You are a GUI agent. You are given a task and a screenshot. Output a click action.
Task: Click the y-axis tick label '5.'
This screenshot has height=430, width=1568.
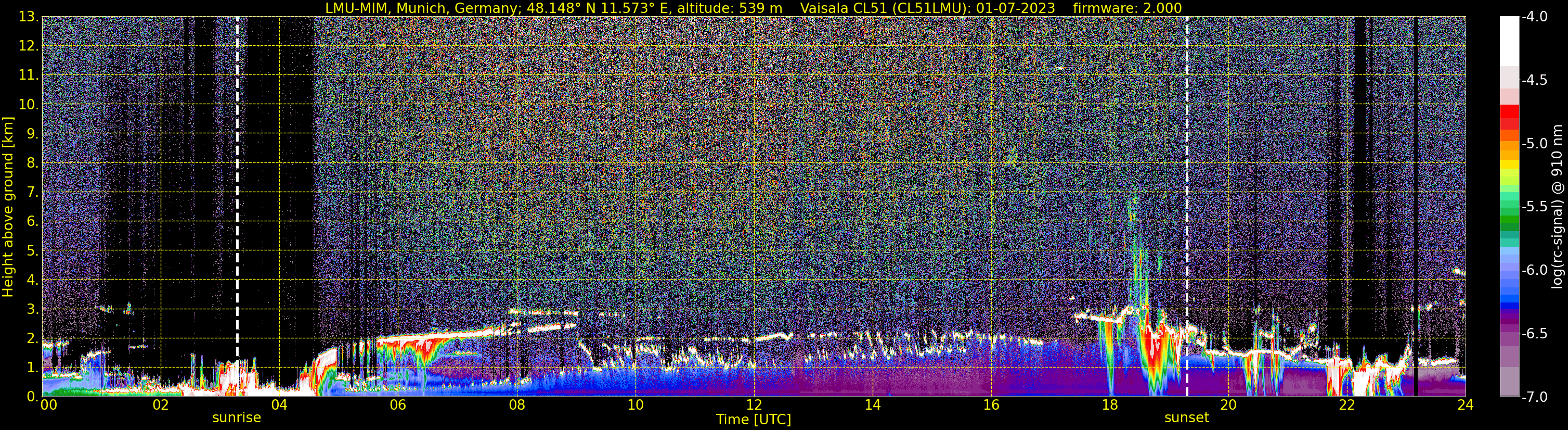[x=32, y=251]
